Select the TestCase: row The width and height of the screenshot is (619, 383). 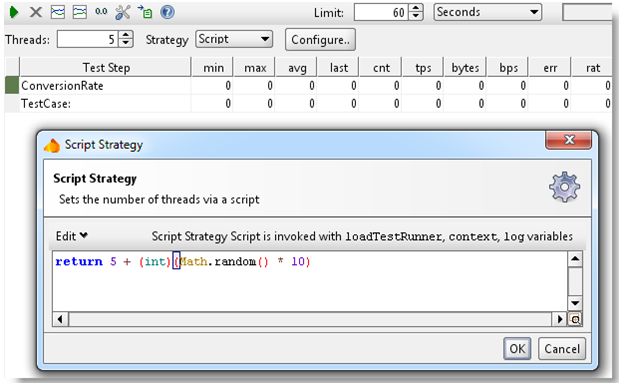pos(308,103)
